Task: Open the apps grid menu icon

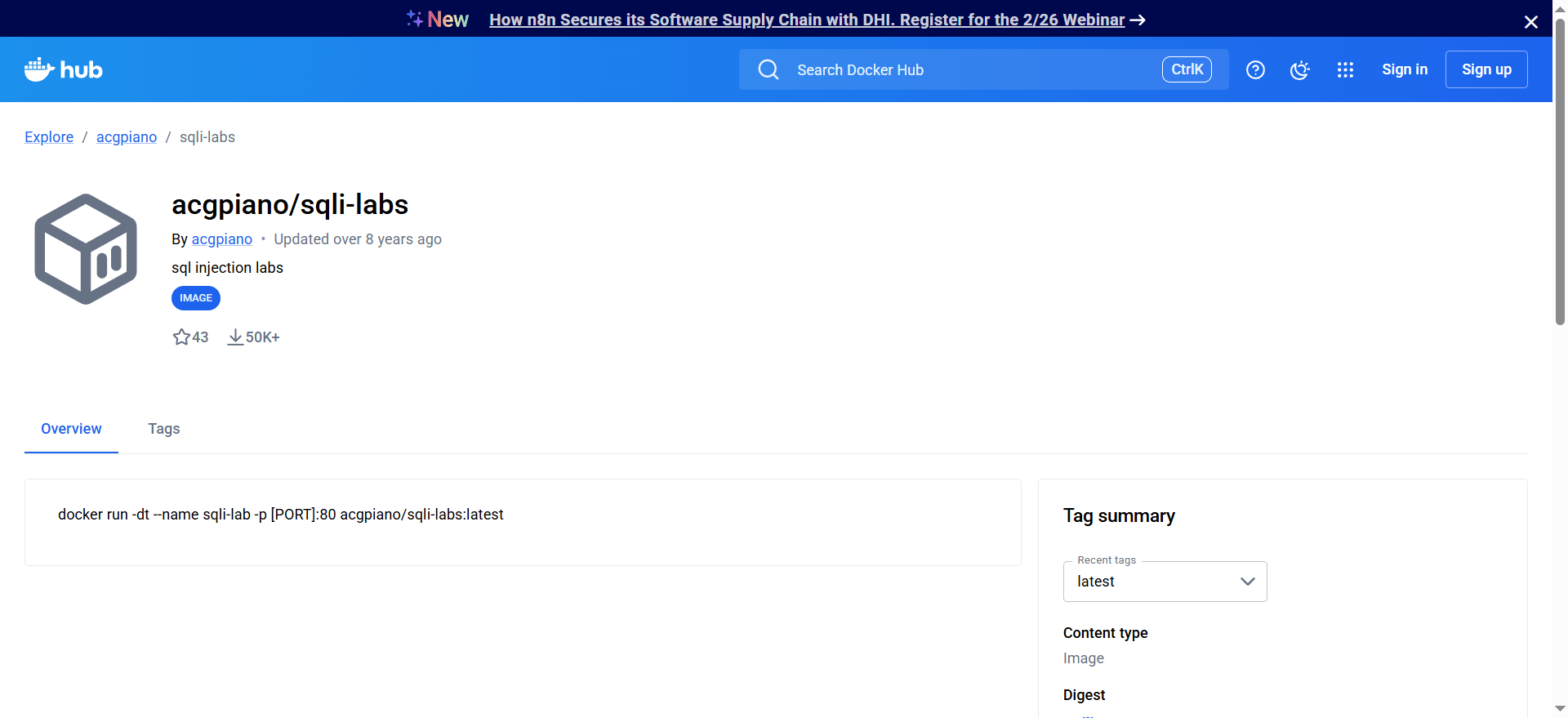Action: [x=1345, y=70]
